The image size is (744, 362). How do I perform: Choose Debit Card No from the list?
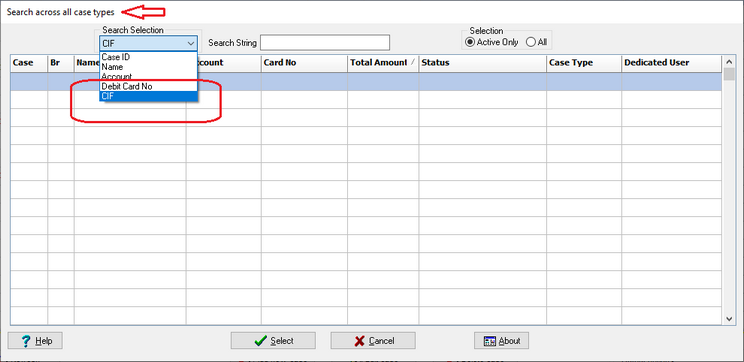[x=149, y=86]
